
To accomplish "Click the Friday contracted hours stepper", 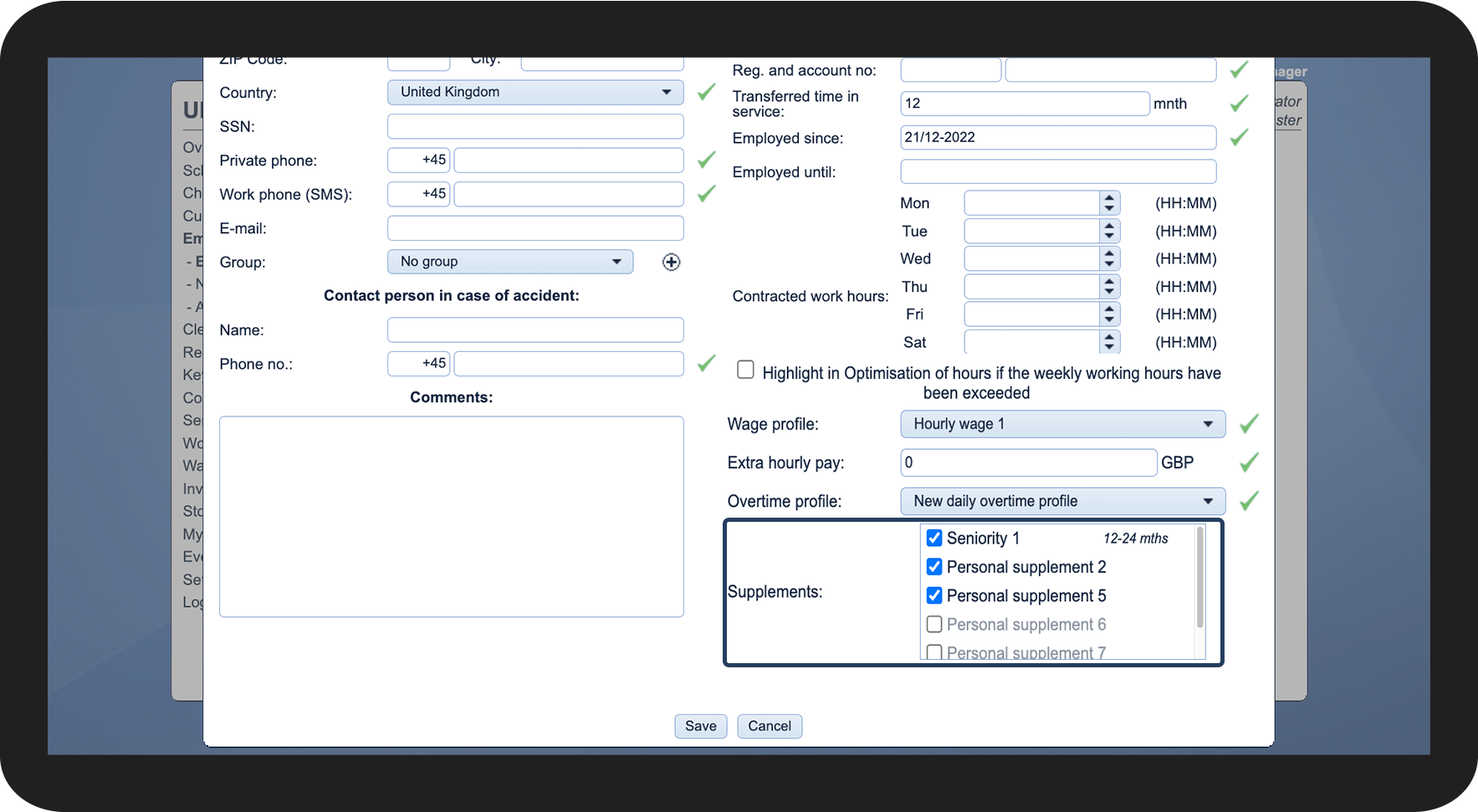I will click(x=1109, y=314).
